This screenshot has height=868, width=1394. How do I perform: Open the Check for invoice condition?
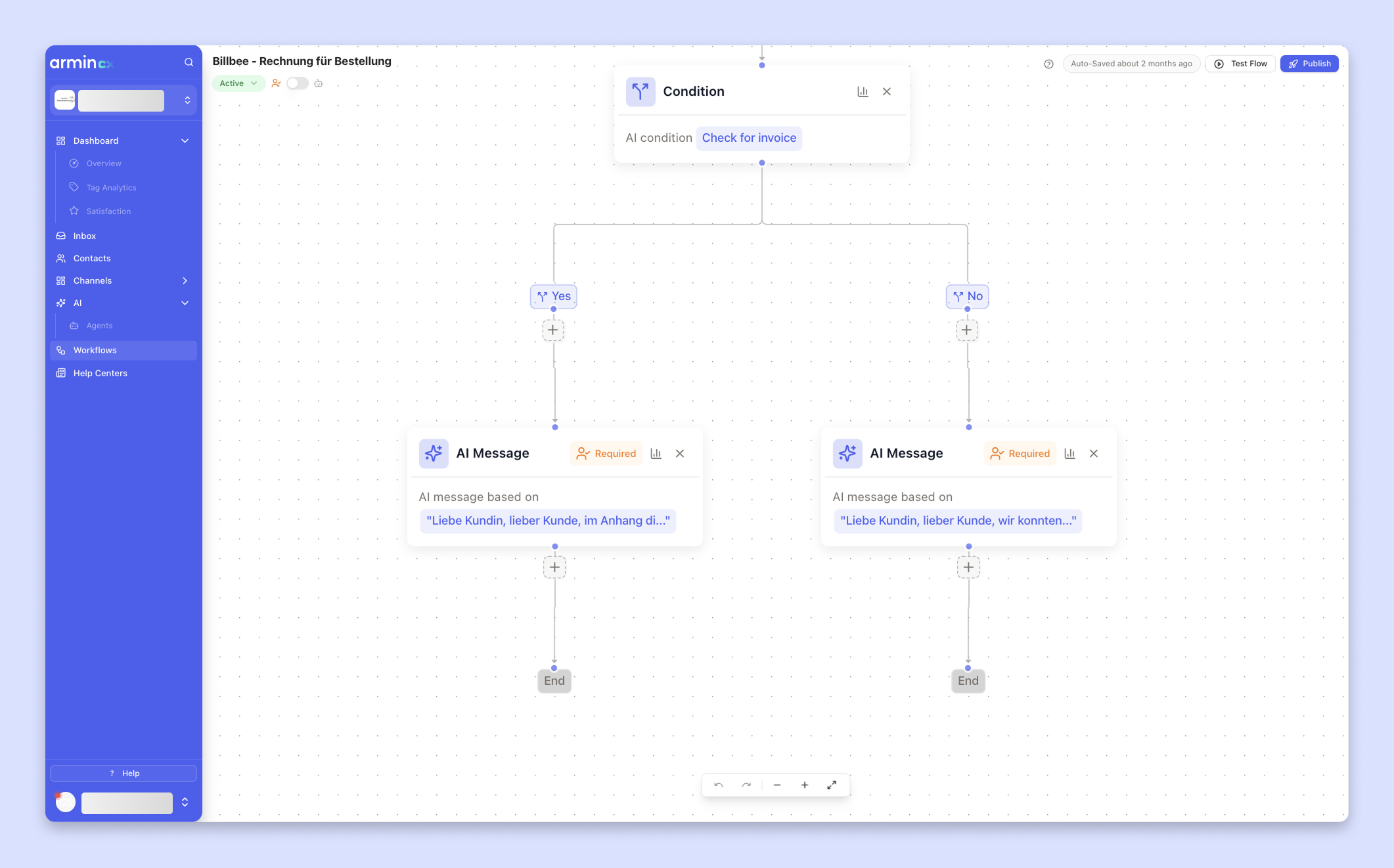pyautogui.click(x=749, y=138)
